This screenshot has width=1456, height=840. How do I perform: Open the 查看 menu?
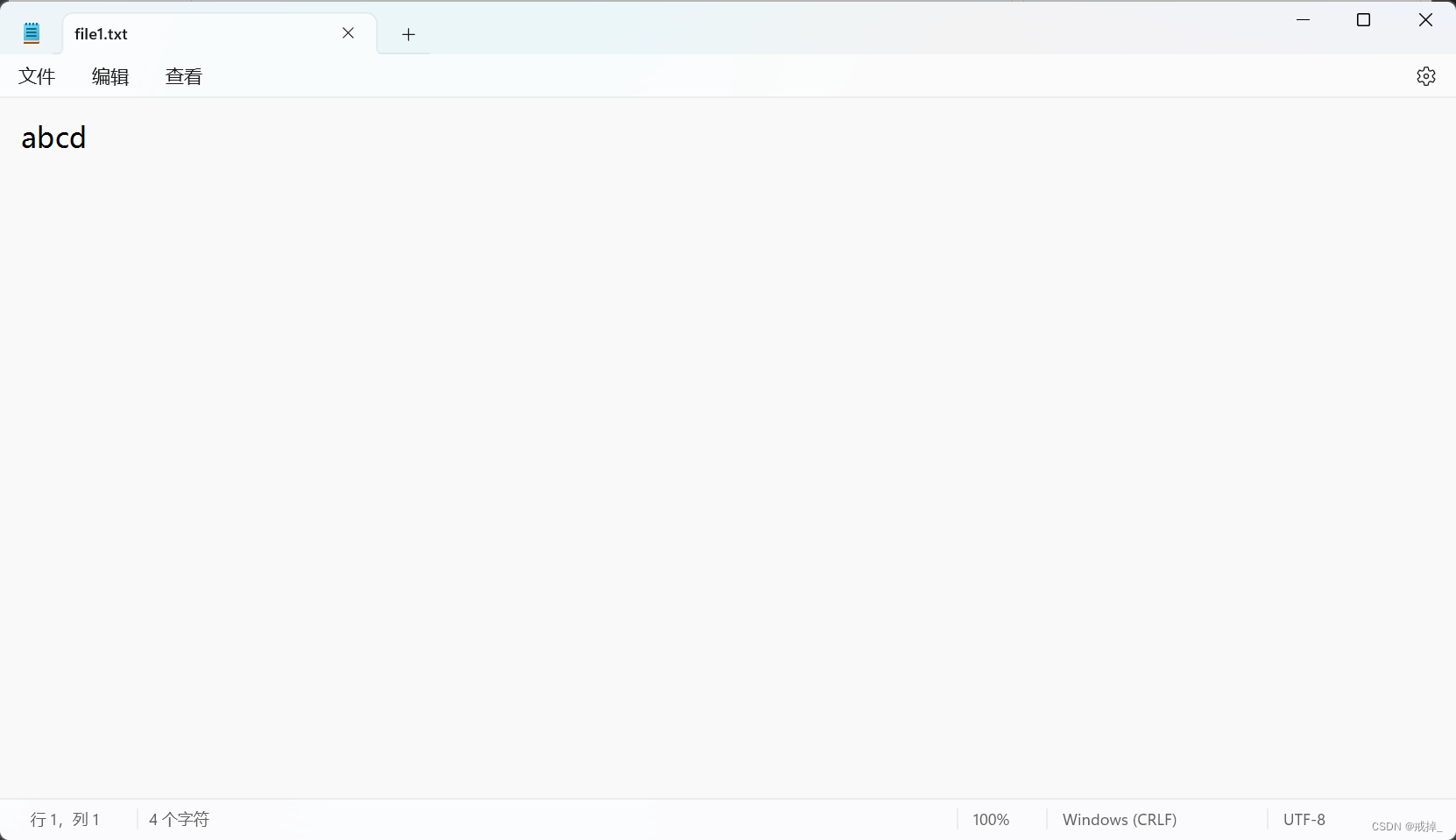[x=184, y=76]
